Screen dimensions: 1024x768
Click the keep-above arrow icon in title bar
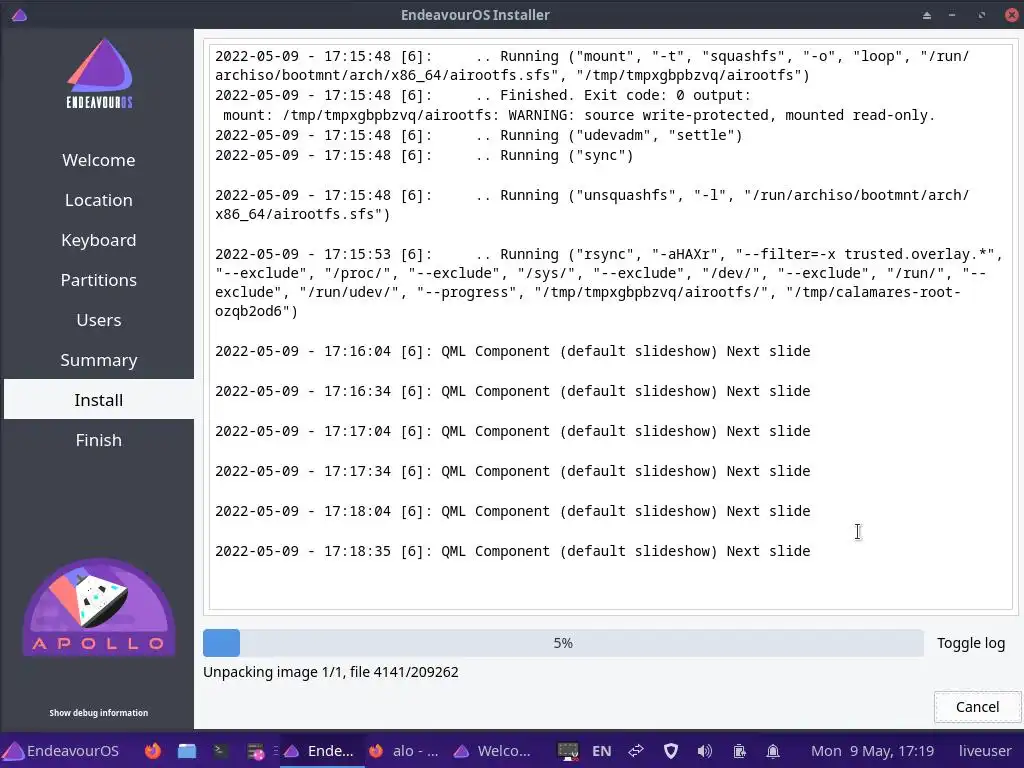coord(927,15)
